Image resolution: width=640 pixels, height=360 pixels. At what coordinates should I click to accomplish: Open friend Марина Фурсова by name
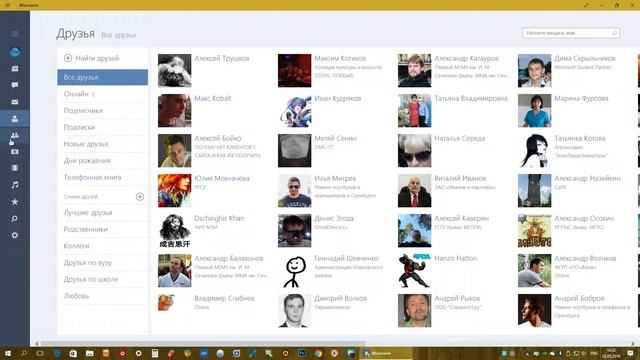coord(581,98)
